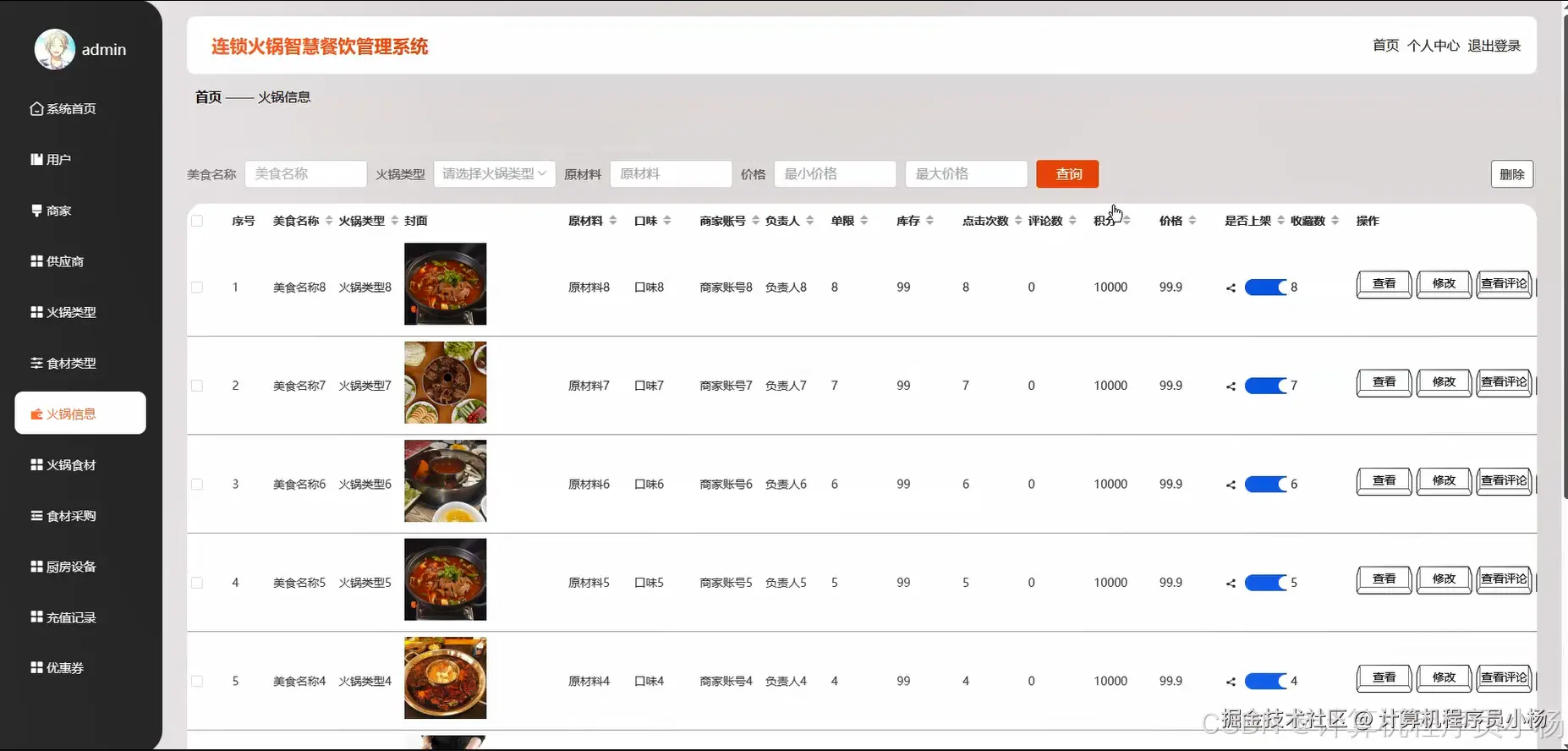1568x751 pixels.
Task: Sort by 价格 column arrows
Action: click(1192, 221)
